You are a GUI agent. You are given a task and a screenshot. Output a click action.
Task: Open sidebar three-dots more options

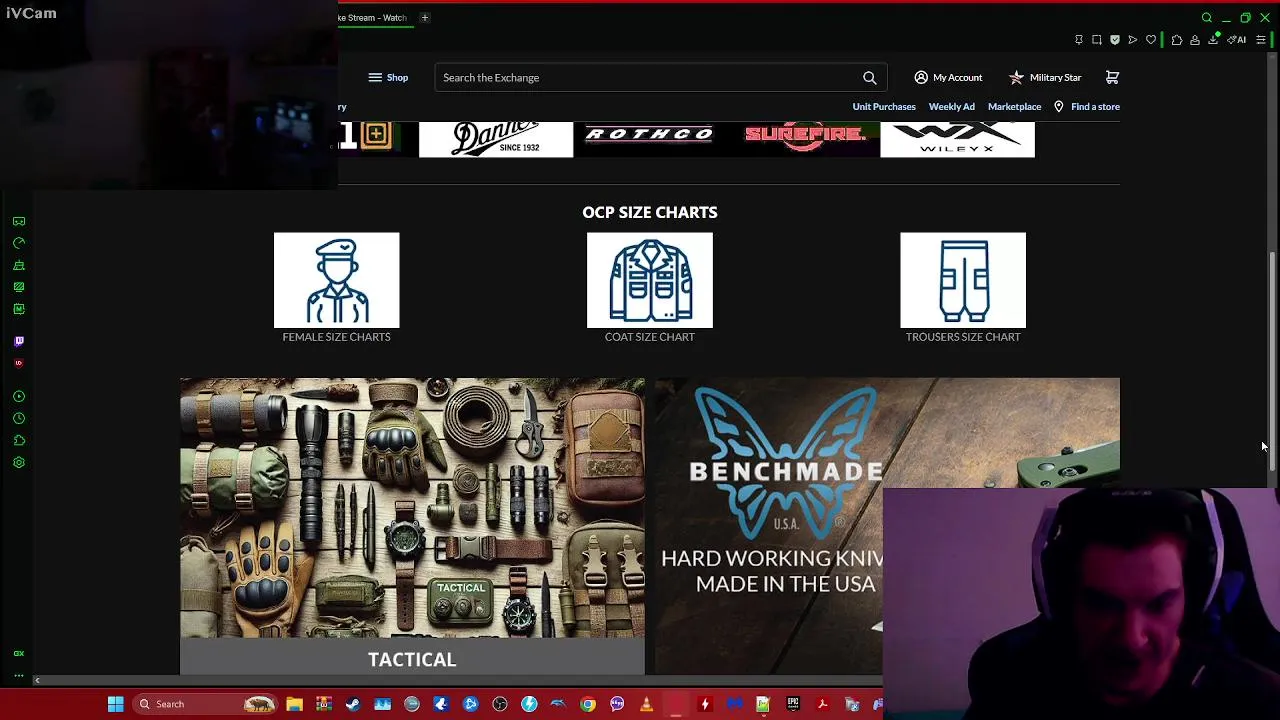pos(19,676)
